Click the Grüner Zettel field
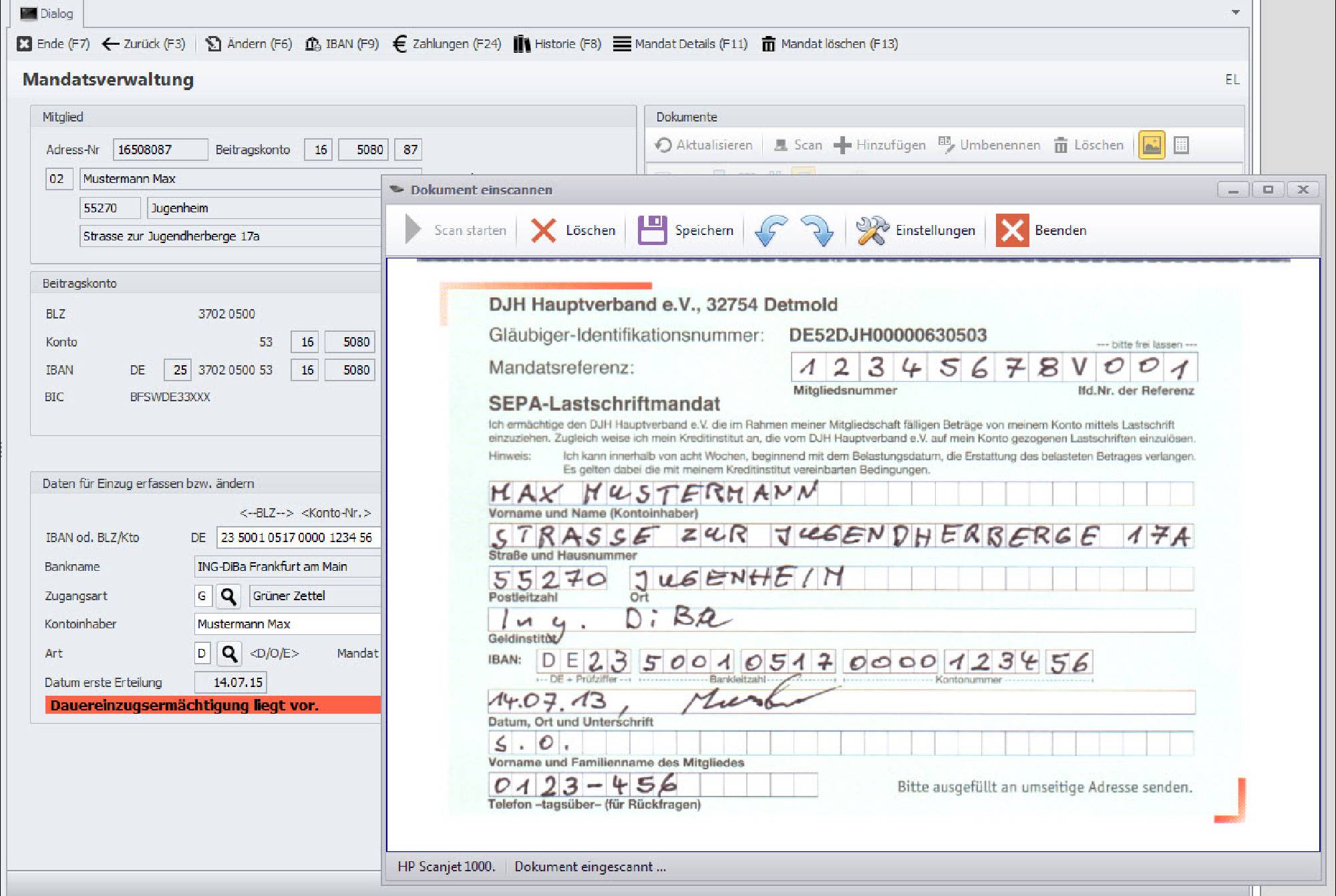 click(x=315, y=596)
